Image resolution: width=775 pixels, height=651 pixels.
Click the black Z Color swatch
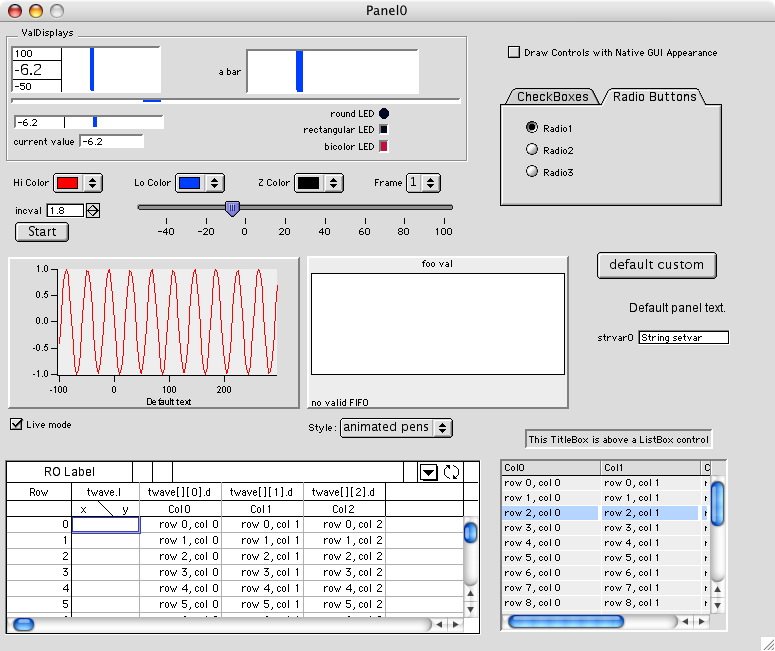coord(308,183)
